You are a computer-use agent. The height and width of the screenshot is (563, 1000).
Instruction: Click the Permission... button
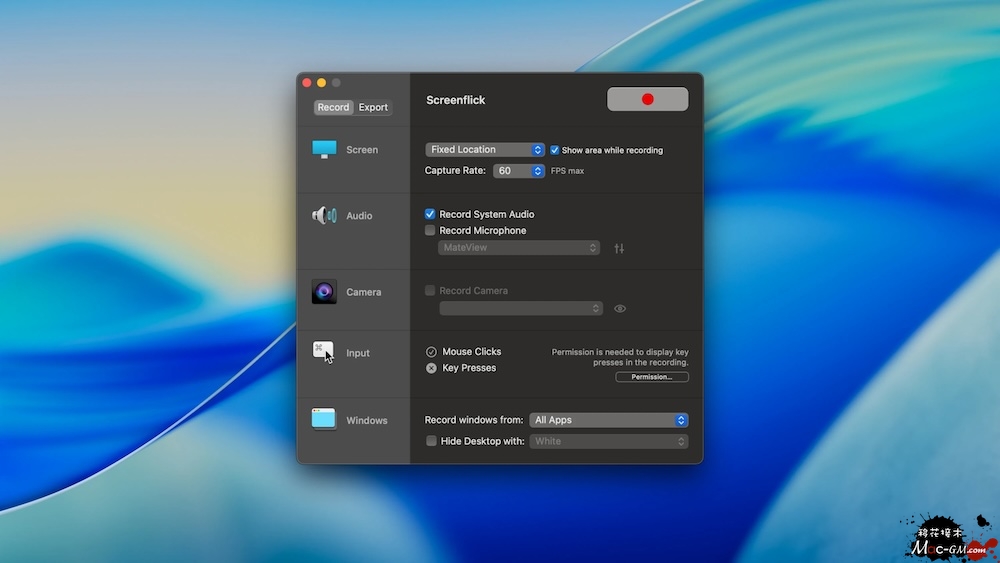(652, 377)
